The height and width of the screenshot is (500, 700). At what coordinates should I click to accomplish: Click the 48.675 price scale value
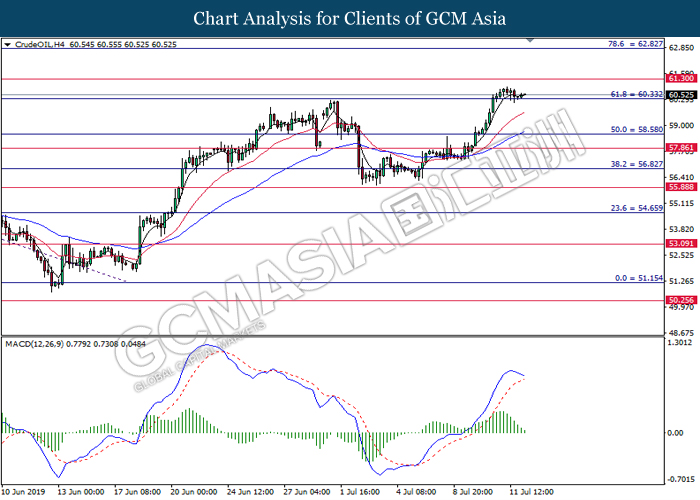tap(682, 333)
